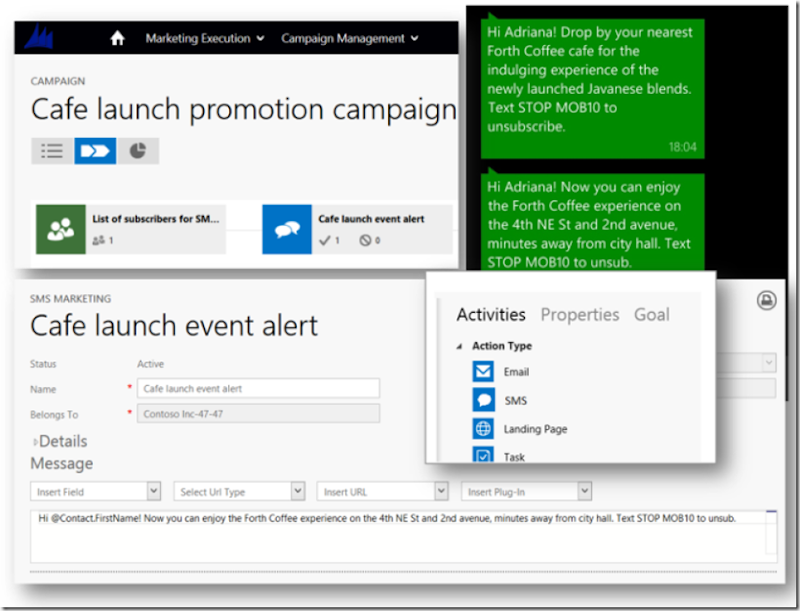800x611 pixels.
Task: Click the Message section heading
Action: [x=62, y=464]
